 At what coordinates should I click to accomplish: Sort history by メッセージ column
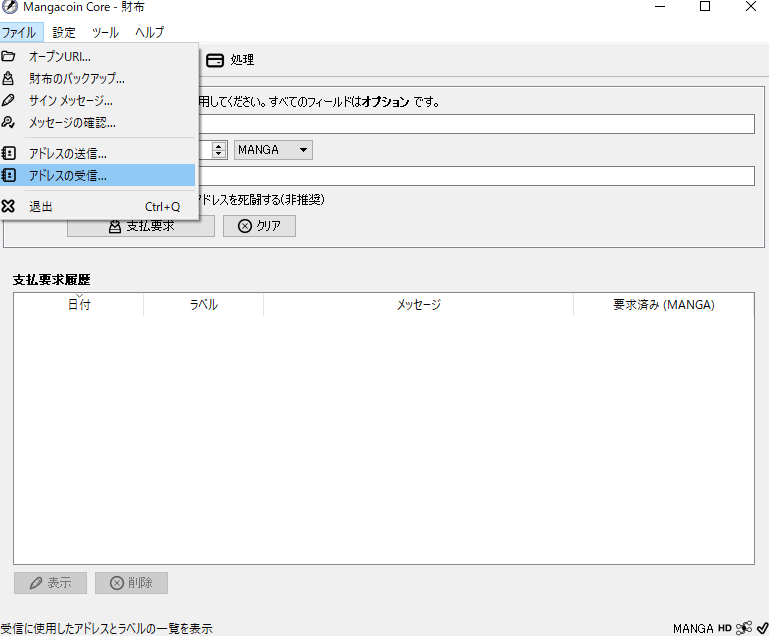pyautogui.click(x=418, y=305)
